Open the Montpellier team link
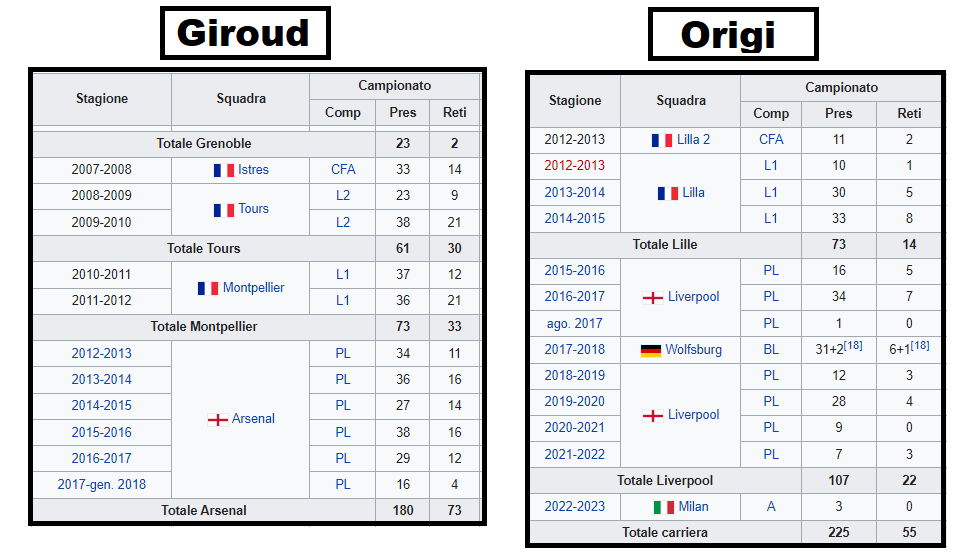Viewport: 958px width, 552px height. tap(253, 288)
